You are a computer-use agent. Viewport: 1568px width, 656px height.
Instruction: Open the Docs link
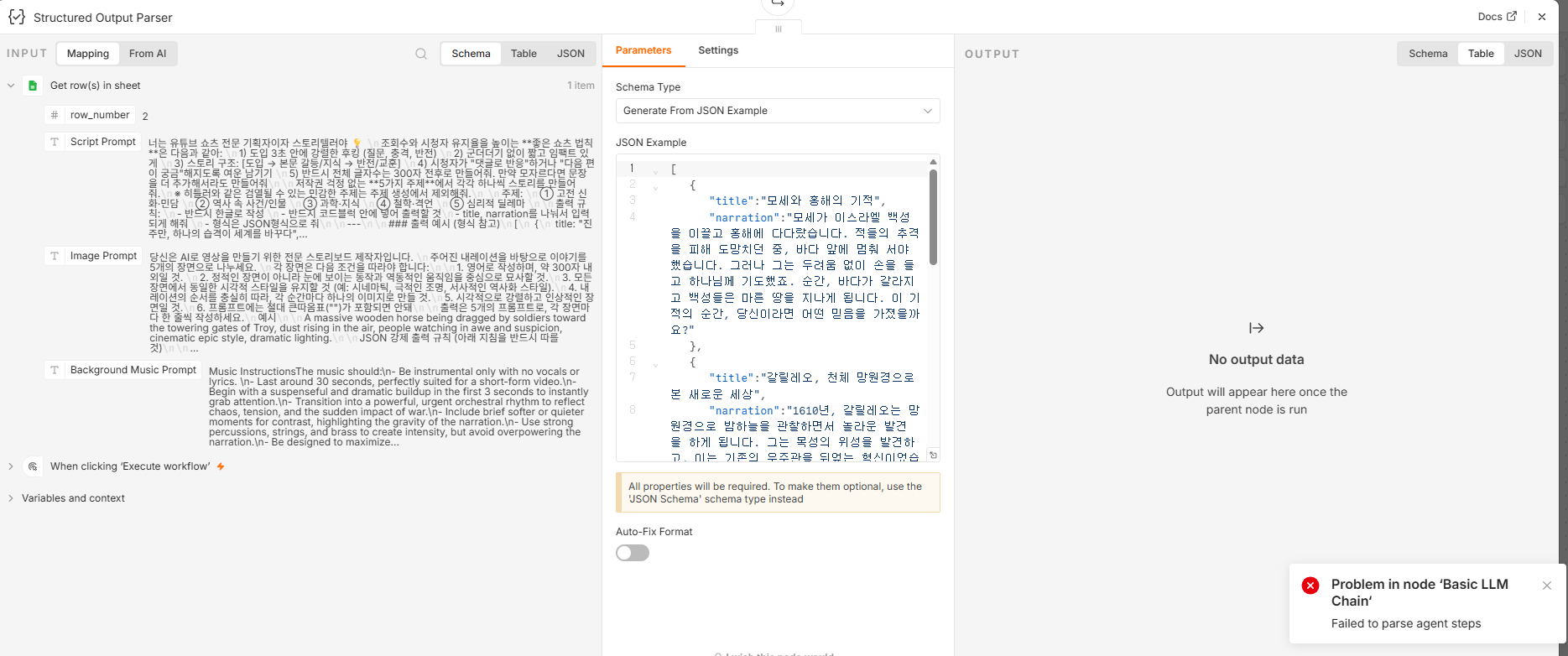1497,16
